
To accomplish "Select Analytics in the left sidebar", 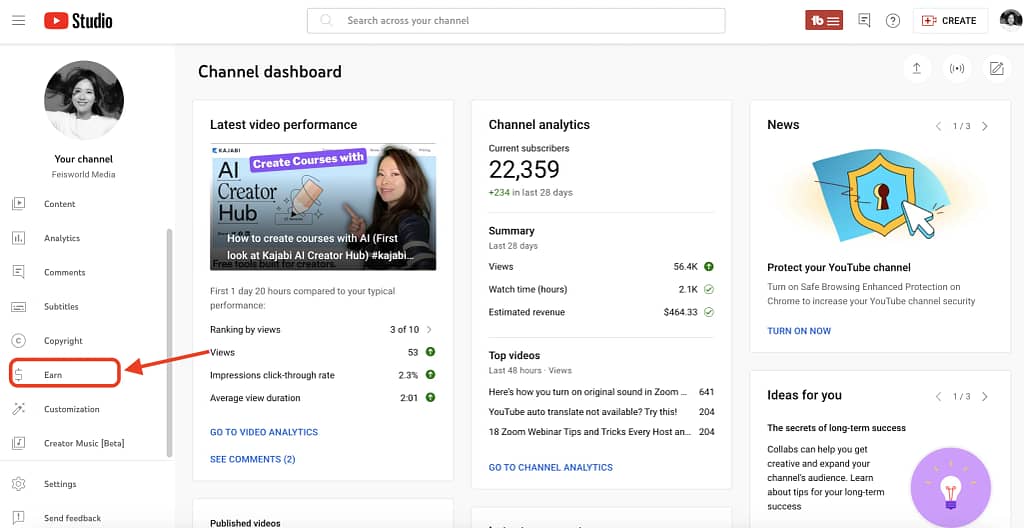I will pos(61,238).
